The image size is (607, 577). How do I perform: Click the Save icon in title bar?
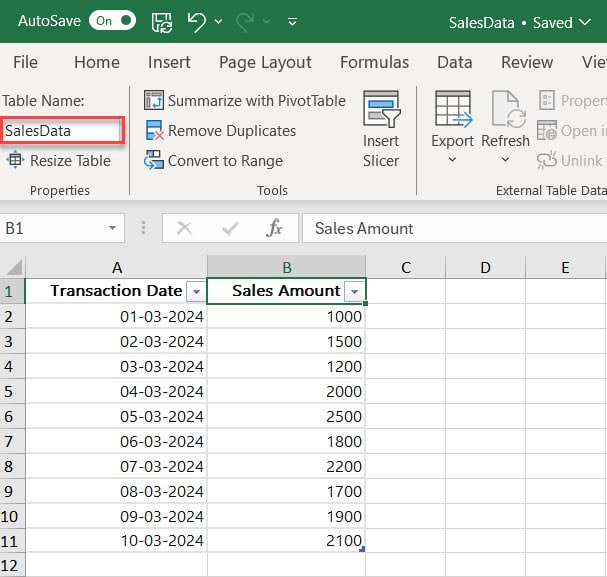pos(162,22)
